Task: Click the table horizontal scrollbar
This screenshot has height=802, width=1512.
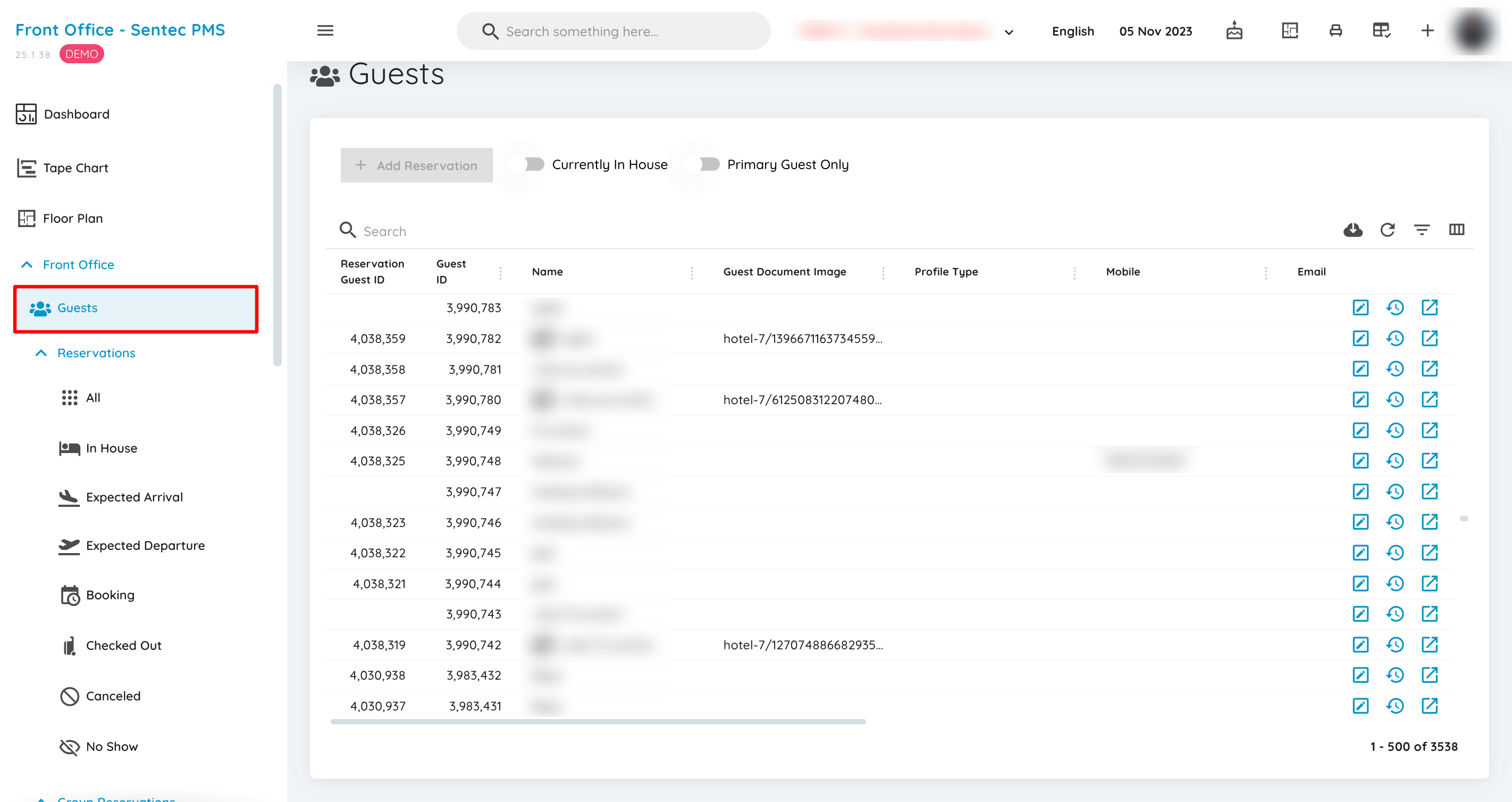Action: tap(598, 722)
